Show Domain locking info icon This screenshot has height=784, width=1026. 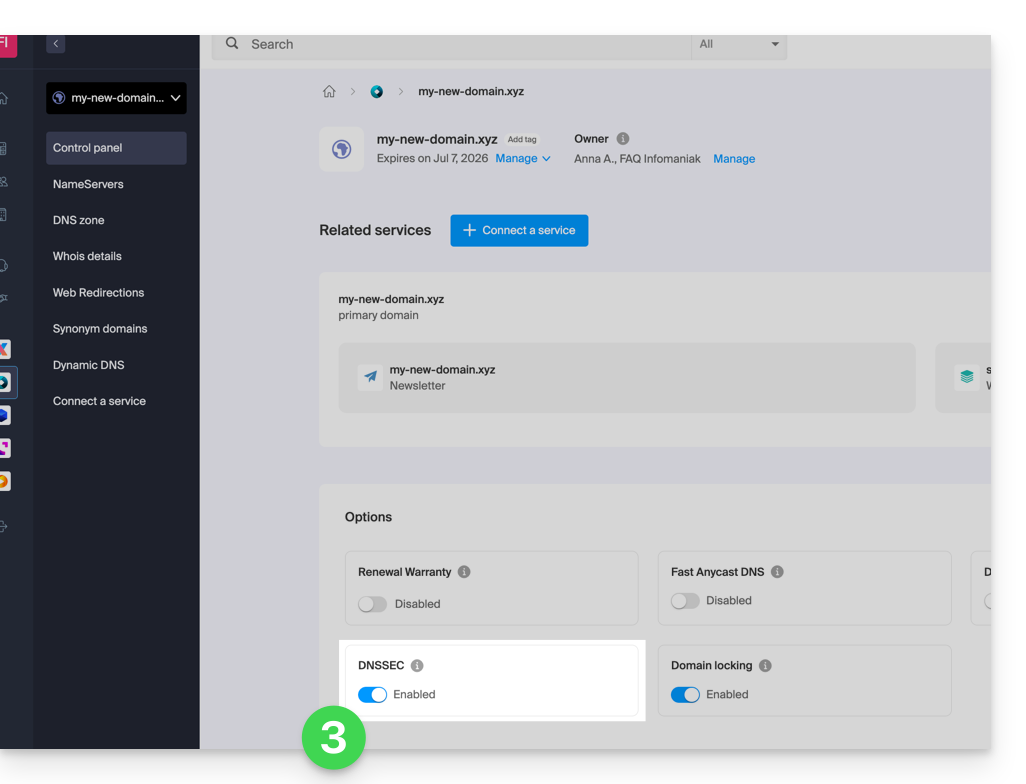pyautogui.click(x=765, y=666)
